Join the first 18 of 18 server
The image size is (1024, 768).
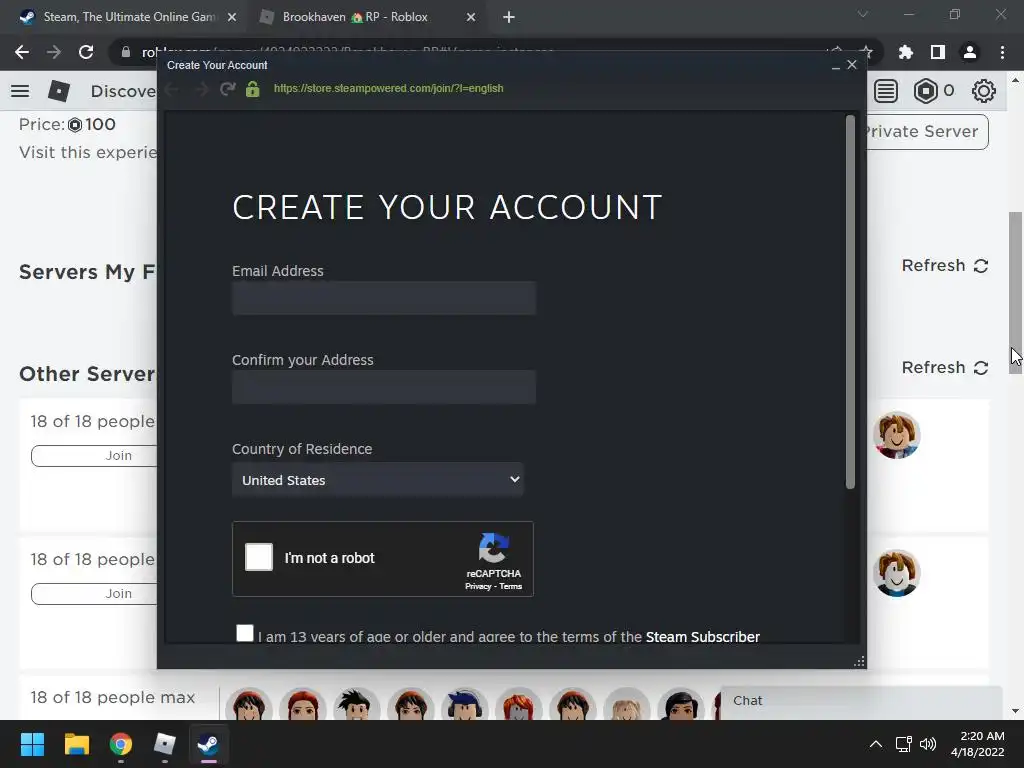tap(94, 455)
